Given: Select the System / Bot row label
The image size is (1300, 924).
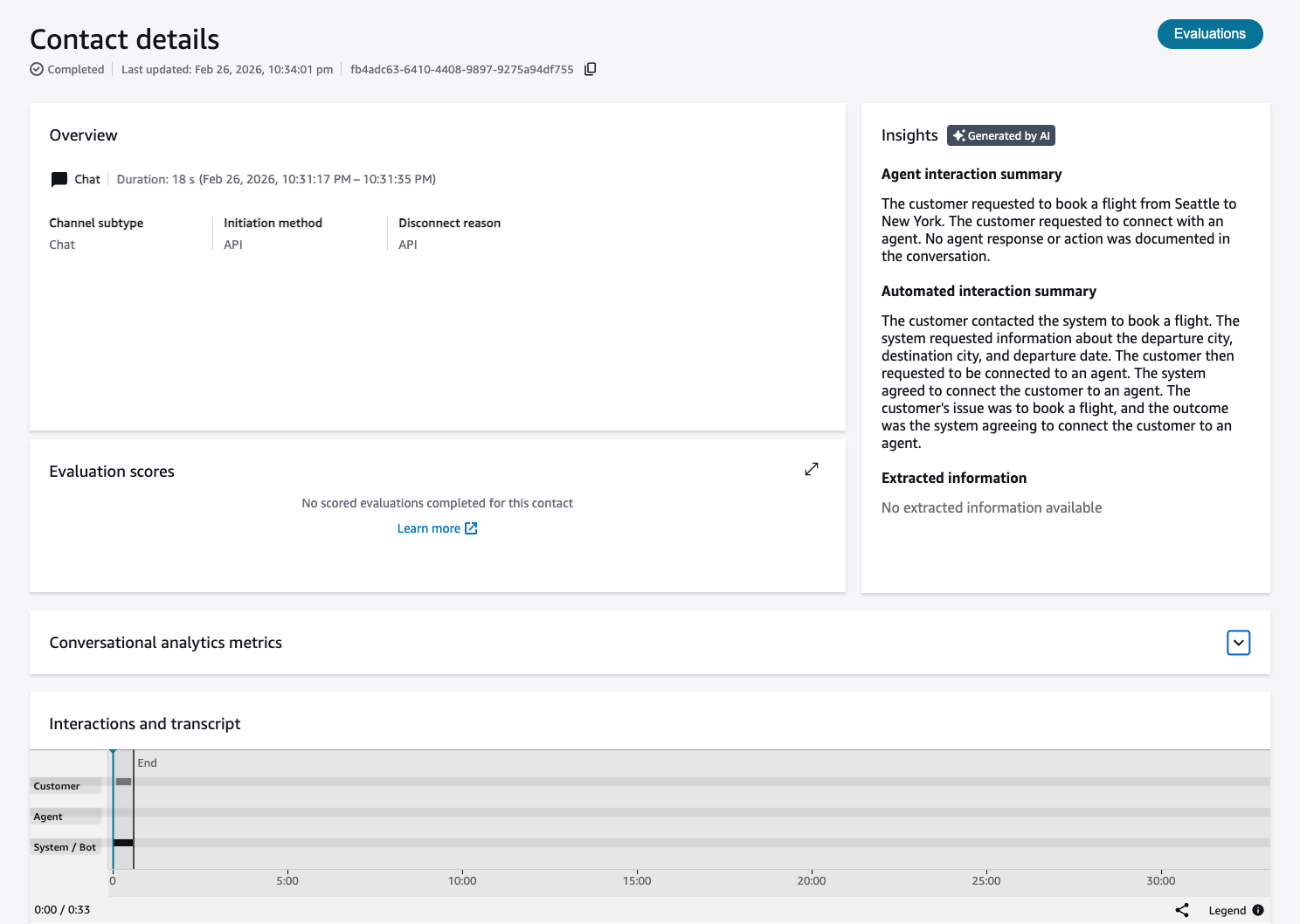Looking at the screenshot, I should [x=65, y=847].
